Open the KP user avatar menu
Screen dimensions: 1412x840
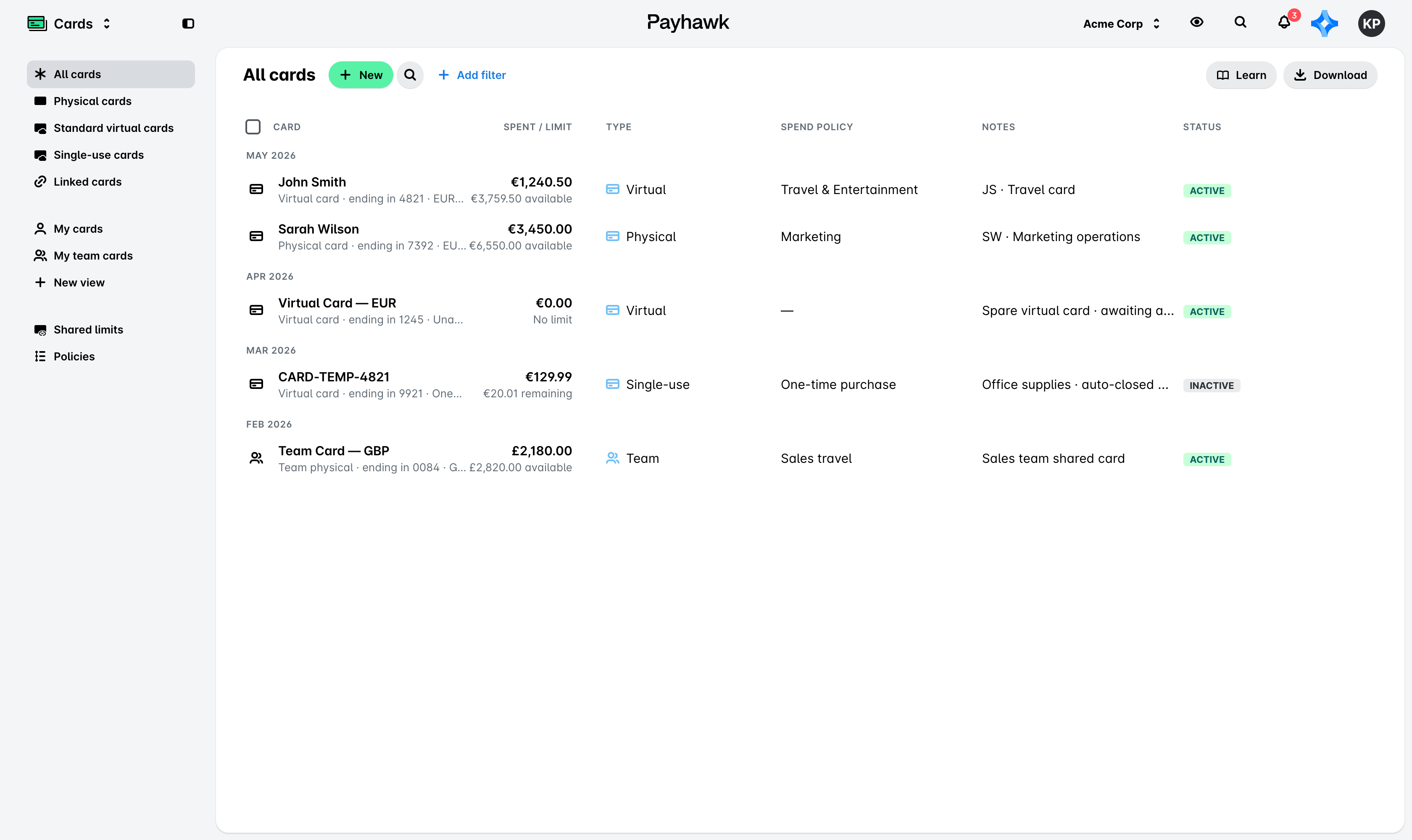(1371, 24)
